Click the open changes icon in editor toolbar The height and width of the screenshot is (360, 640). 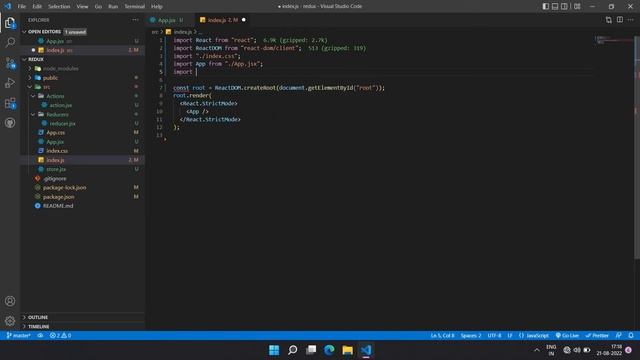(x=609, y=20)
